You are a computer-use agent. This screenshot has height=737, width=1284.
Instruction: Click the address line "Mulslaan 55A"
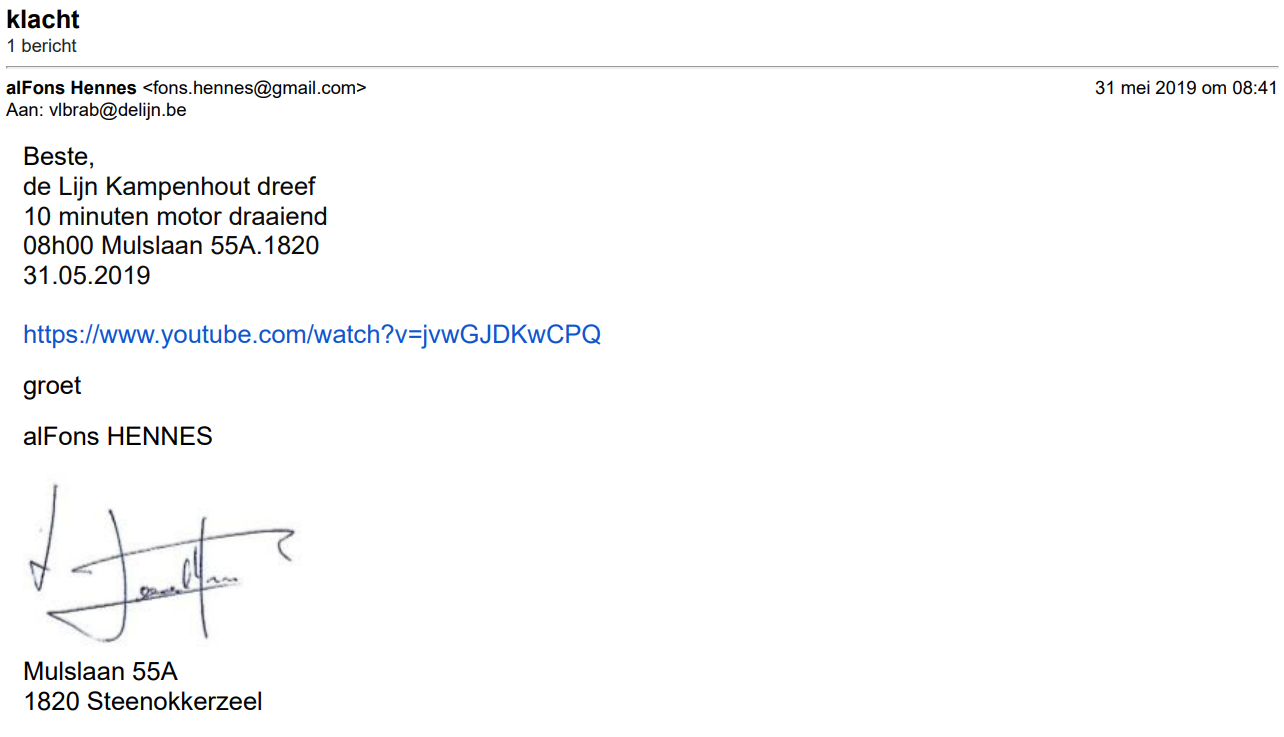tap(100, 671)
